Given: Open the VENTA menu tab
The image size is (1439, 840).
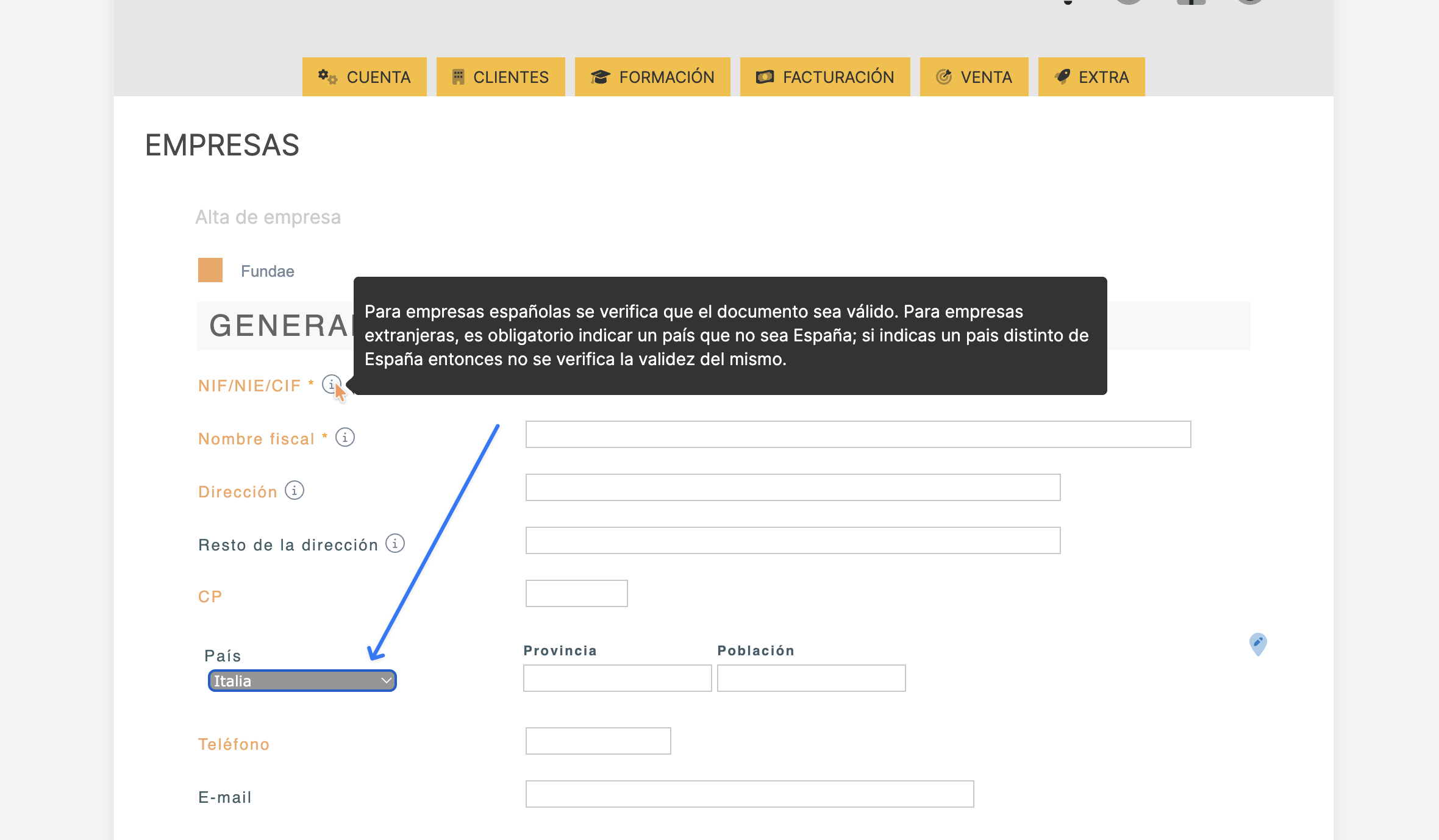Looking at the screenshot, I should point(974,77).
